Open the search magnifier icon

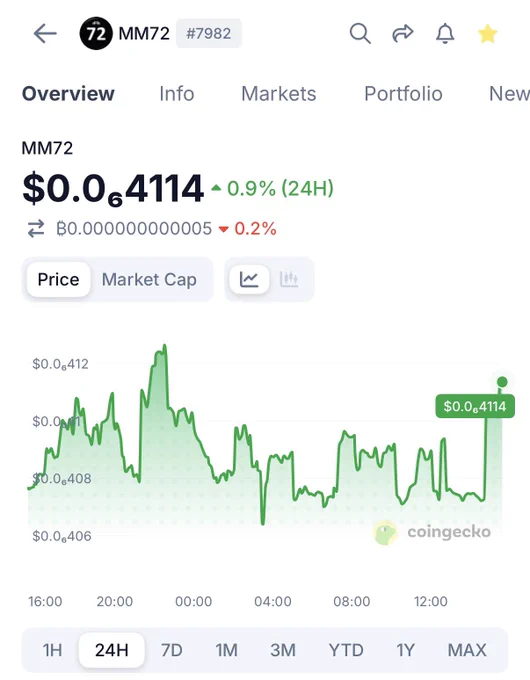[x=360, y=33]
